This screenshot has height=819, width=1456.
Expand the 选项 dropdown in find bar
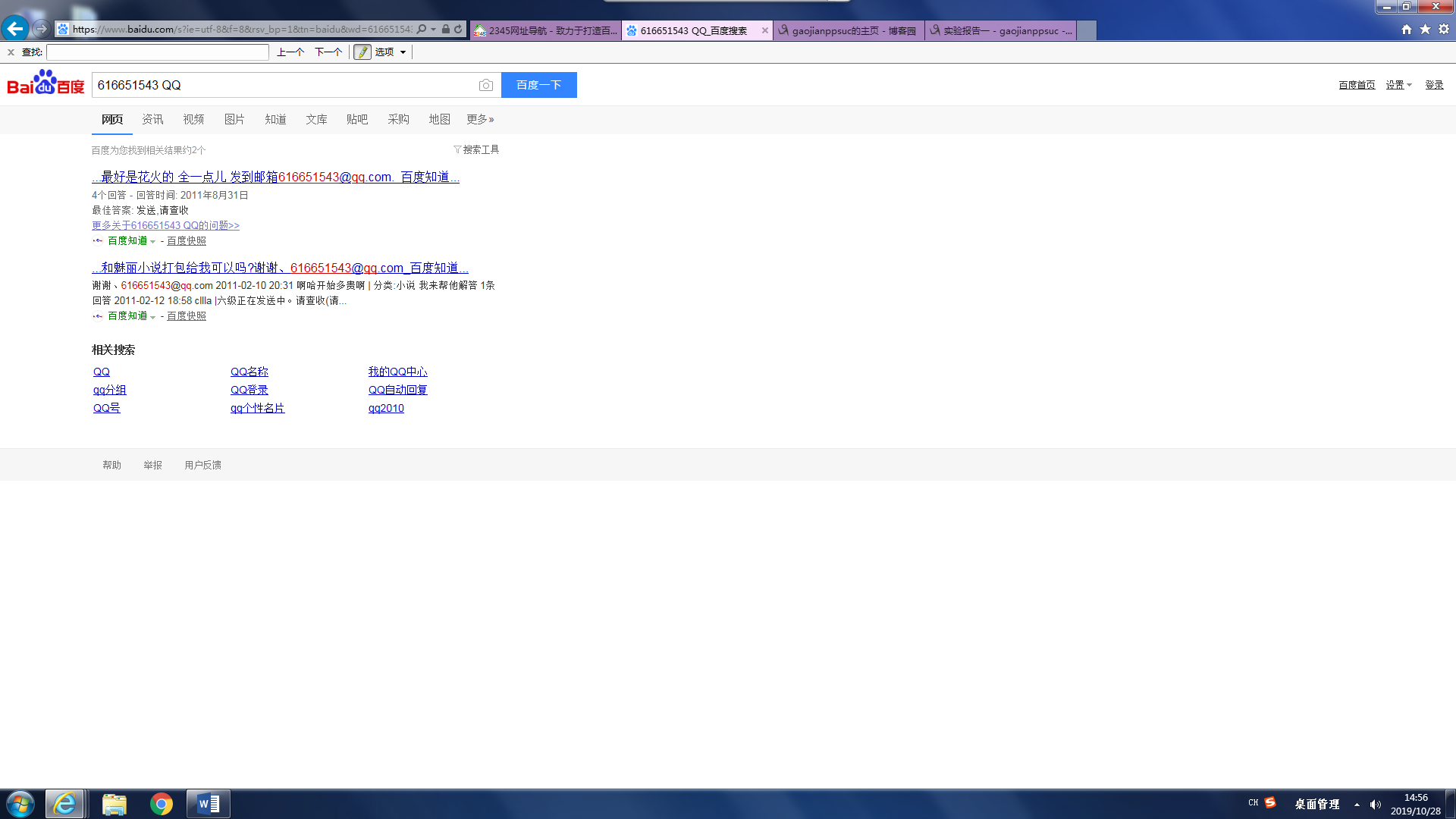pyautogui.click(x=403, y=52)
